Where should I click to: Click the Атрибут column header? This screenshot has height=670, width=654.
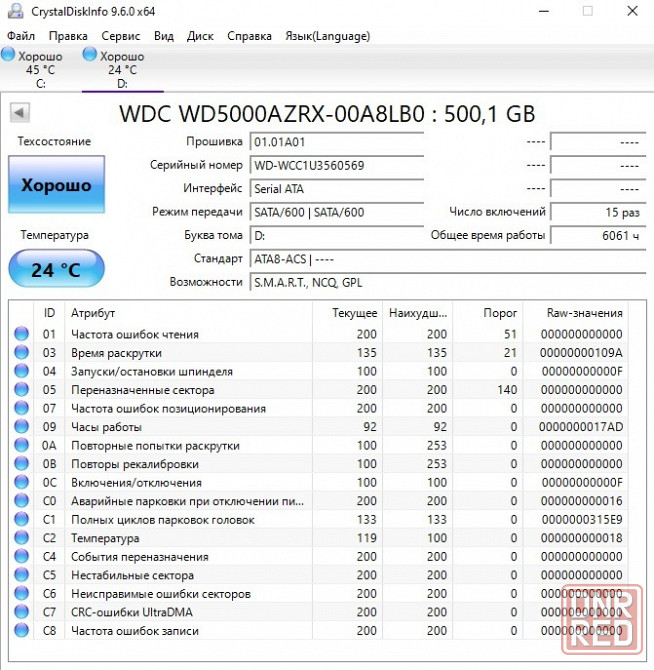[188, 313]
